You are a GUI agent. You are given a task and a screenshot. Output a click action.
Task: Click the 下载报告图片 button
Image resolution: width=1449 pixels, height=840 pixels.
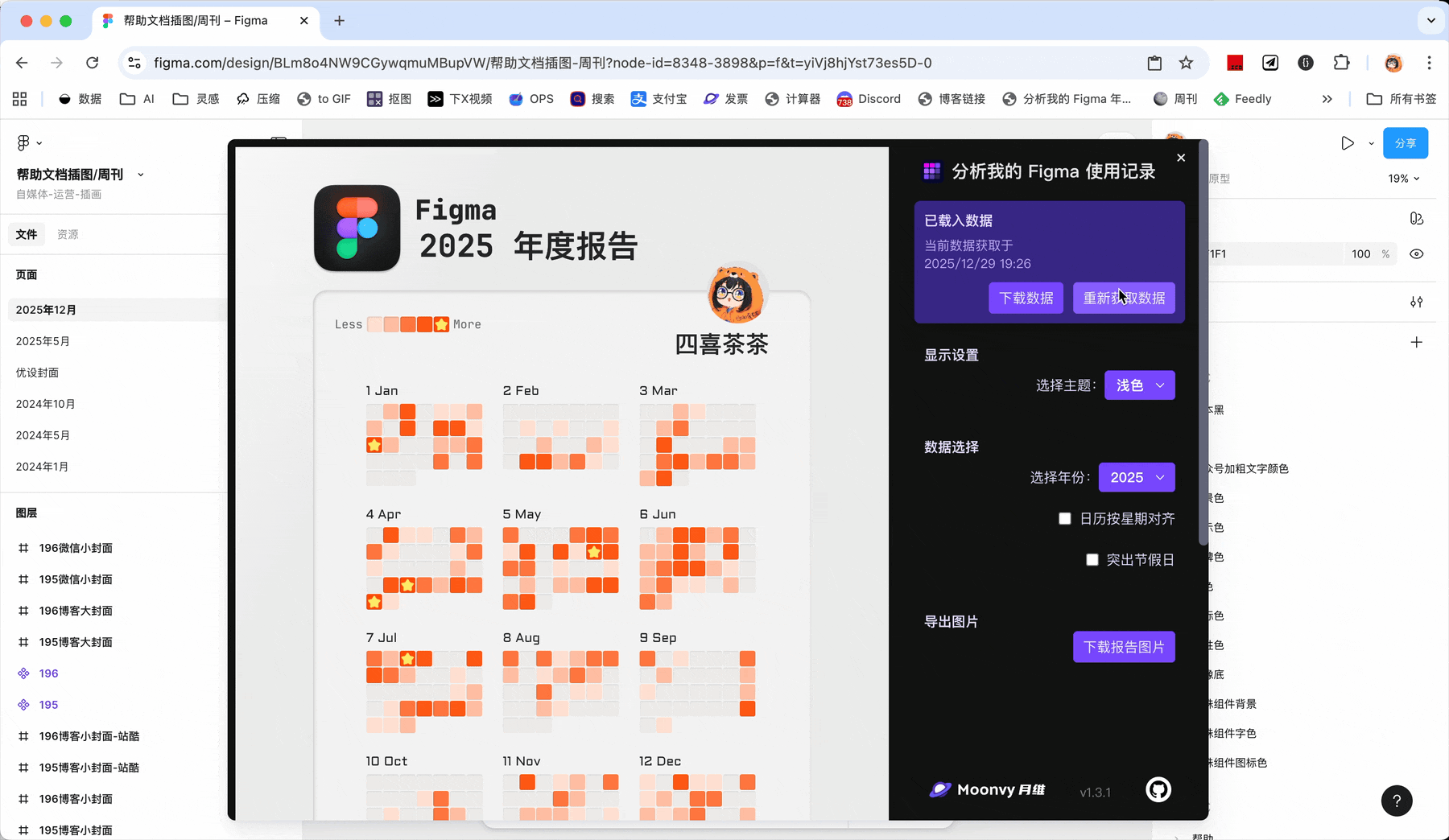point(1123,647)
